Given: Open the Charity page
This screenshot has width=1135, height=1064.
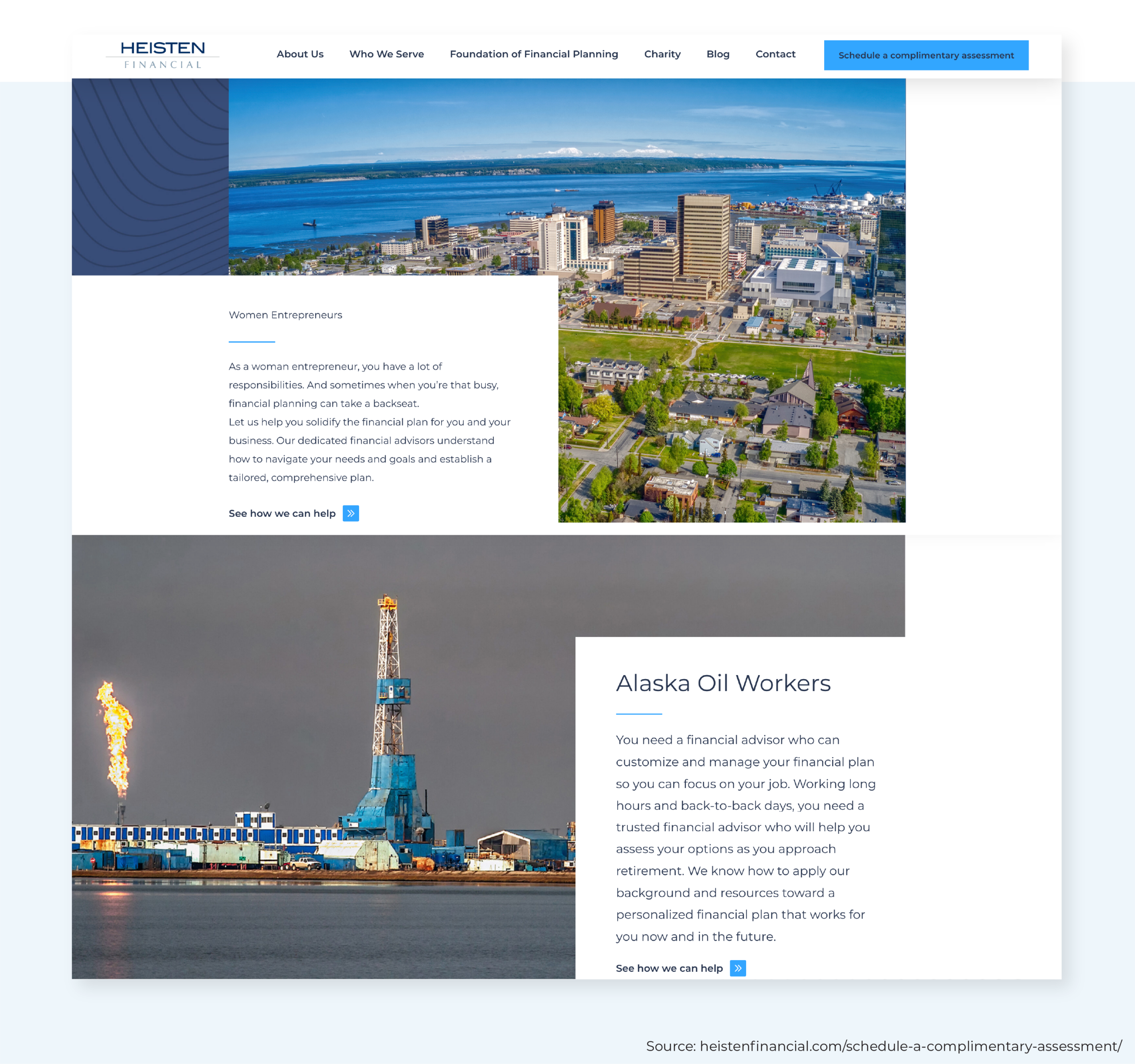Looking at the screenshot, I should (x=662, y=54).
